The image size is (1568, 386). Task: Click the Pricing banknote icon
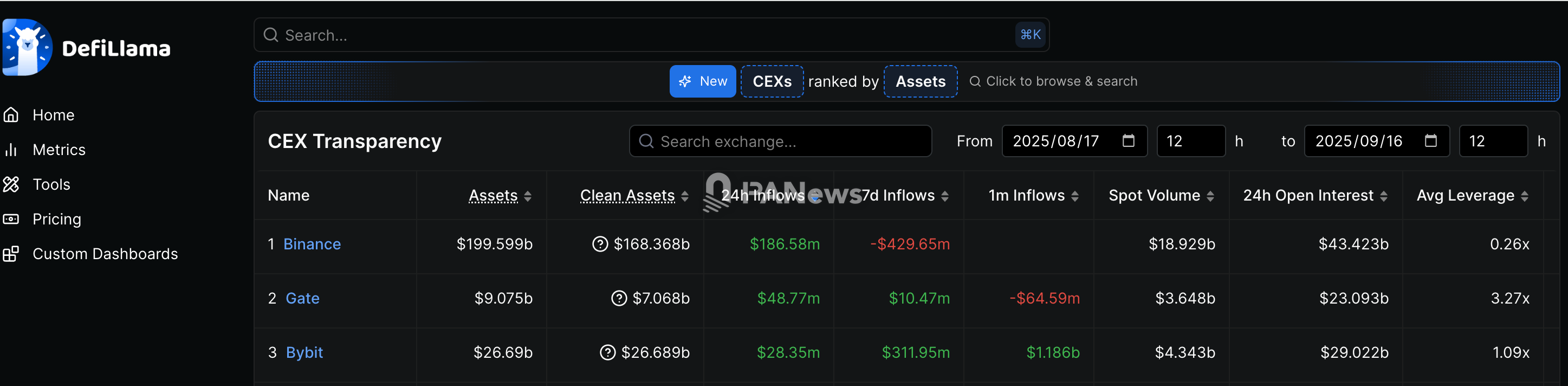[x=11, y=219]
